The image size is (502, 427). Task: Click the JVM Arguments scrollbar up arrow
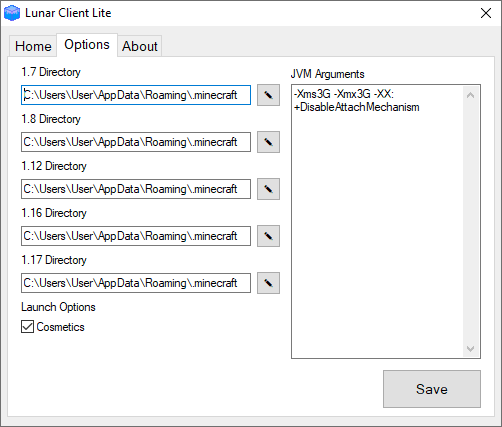pos(471,95)
